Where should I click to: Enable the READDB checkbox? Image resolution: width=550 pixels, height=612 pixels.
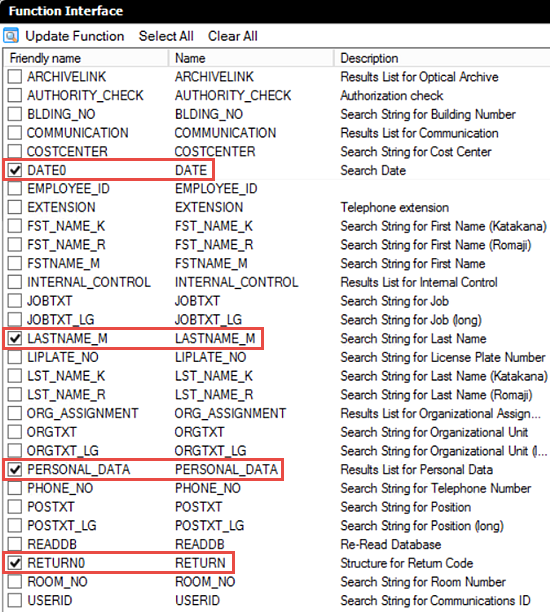point(15,544)
